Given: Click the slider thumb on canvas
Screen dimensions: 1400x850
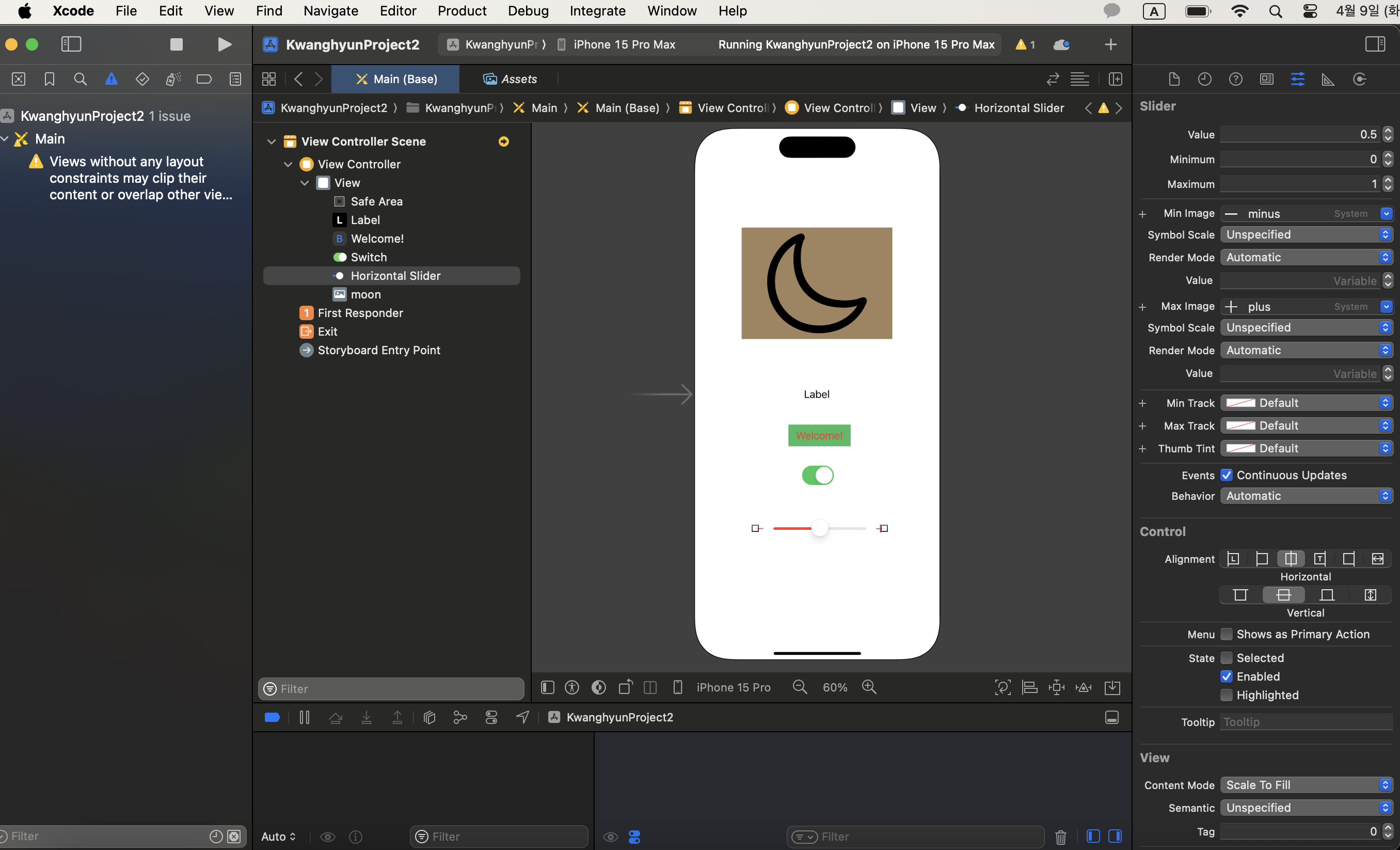Looking at the screenshot, I should click(819, 528).
